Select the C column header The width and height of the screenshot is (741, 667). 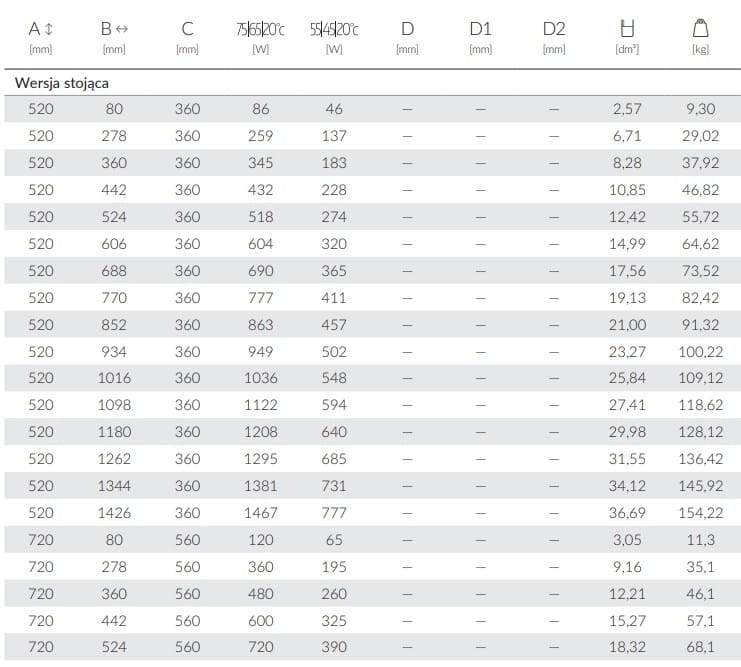(x=187, y=29)
